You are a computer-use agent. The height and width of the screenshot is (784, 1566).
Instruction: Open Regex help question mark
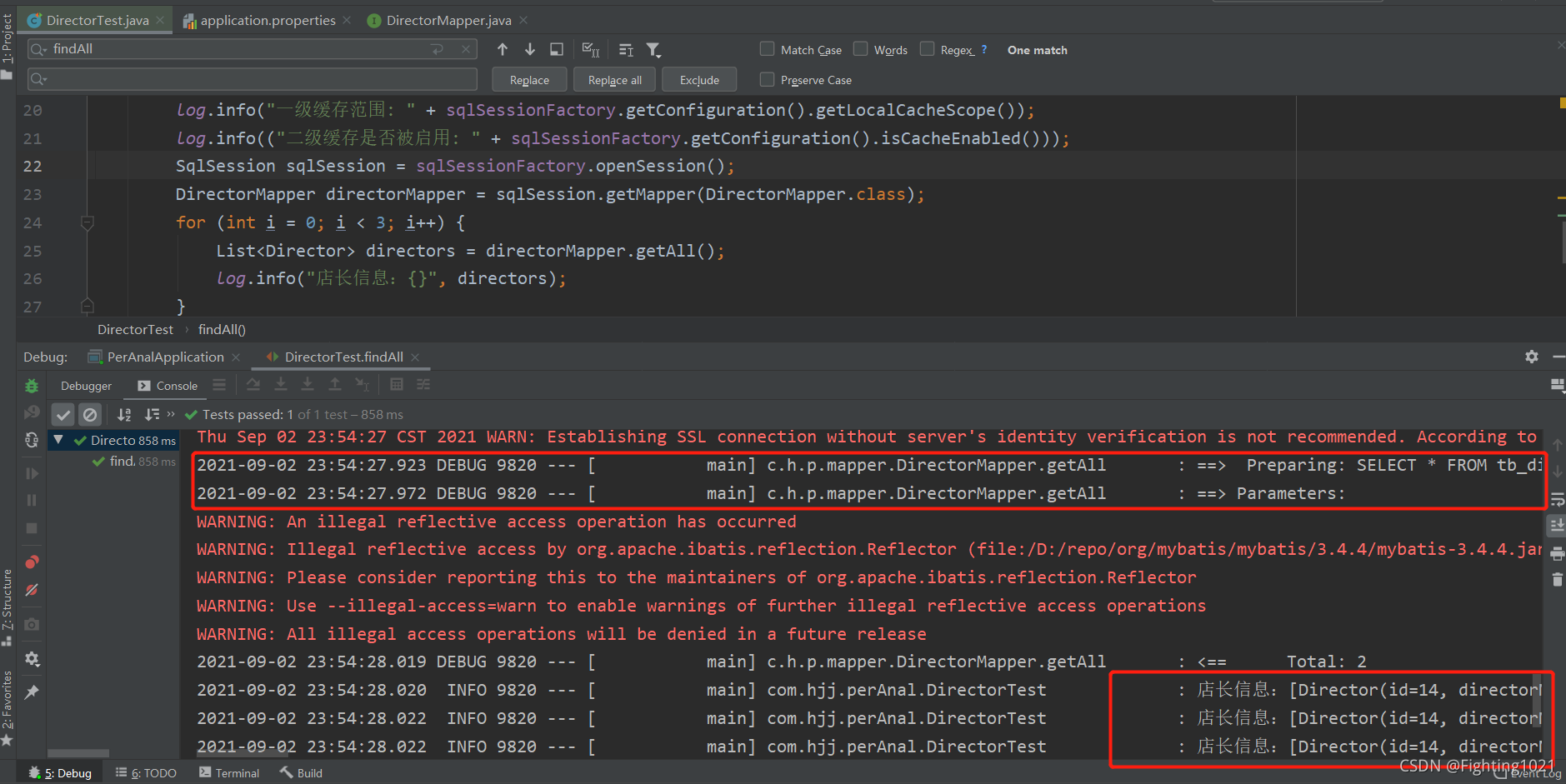[x=984, y=49]
